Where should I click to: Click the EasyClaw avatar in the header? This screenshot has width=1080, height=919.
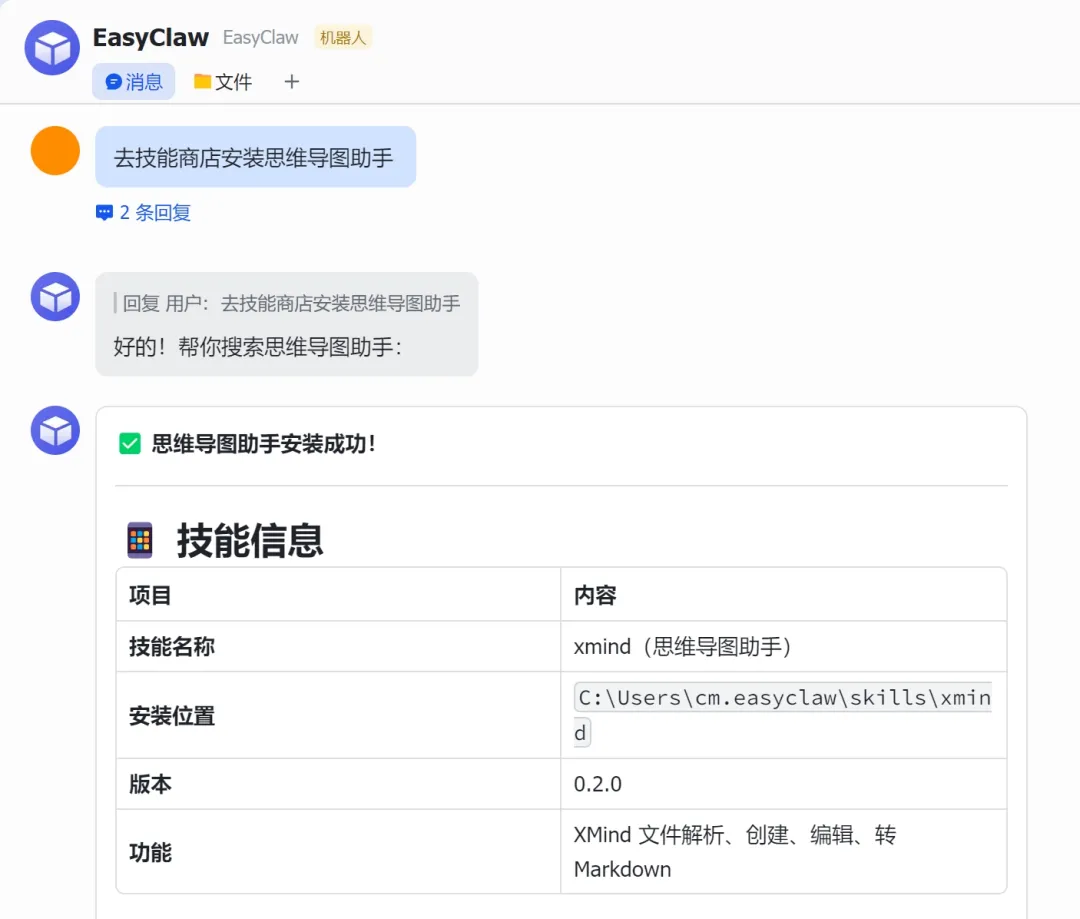pos(51,48)
